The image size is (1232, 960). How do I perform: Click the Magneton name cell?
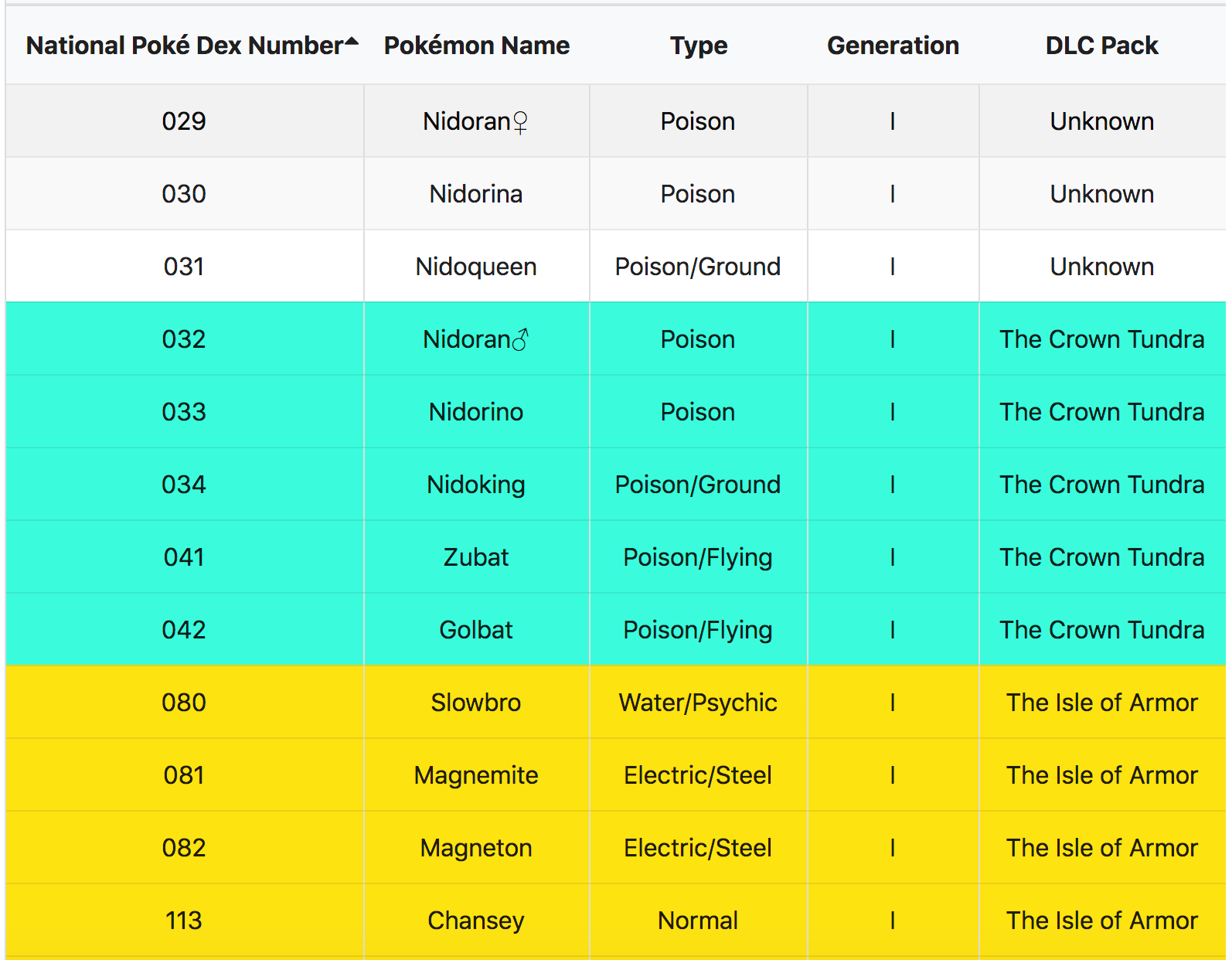(476, 848)
